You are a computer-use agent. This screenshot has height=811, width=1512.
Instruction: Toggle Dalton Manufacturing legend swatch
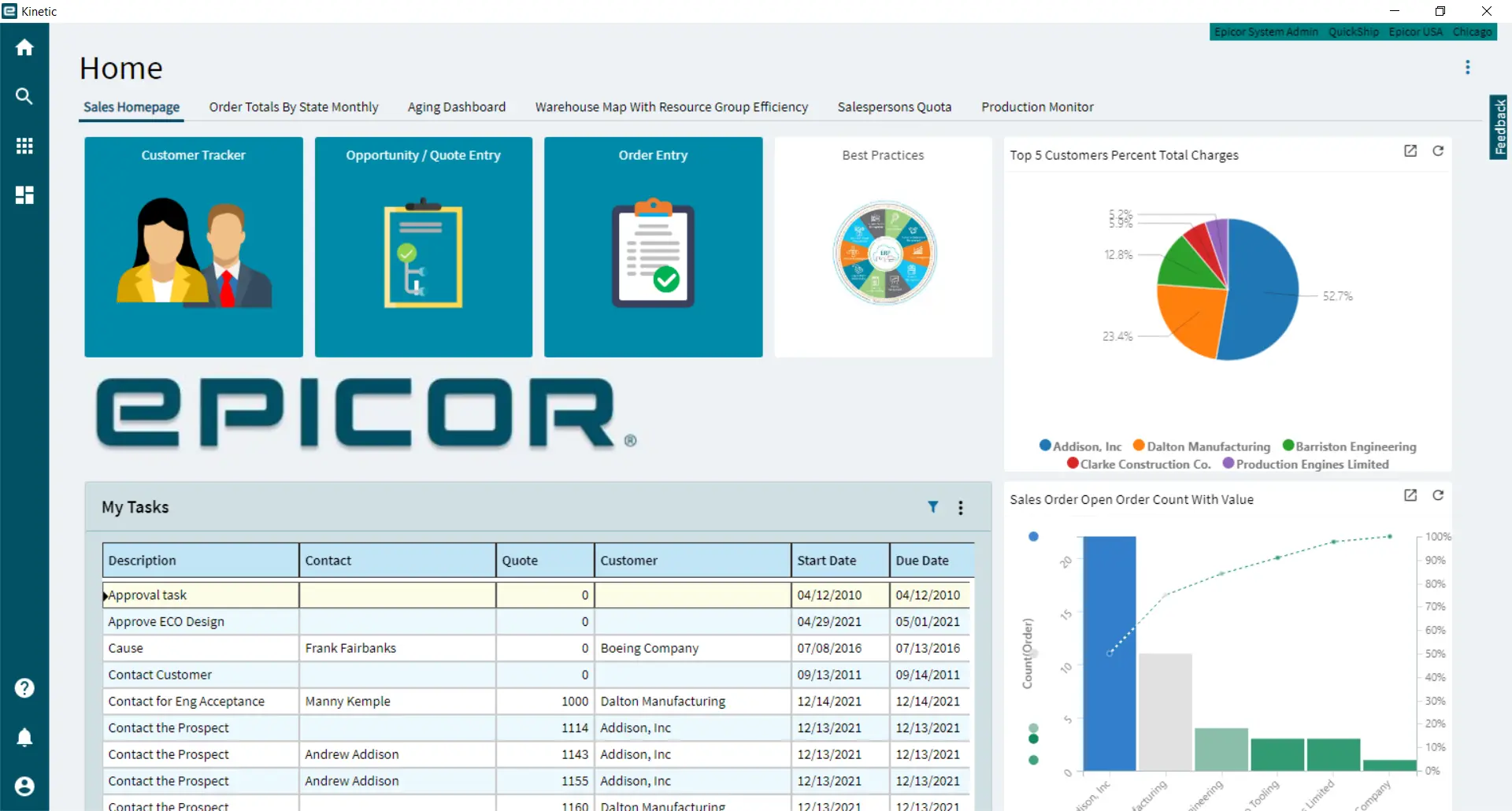pos(1139,446)
